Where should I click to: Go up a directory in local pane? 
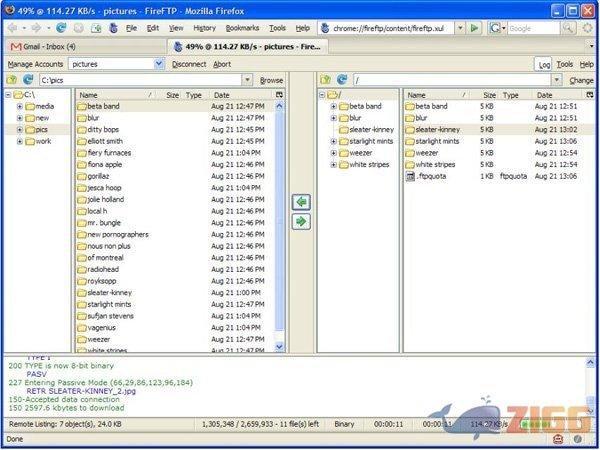click(12, 80)
